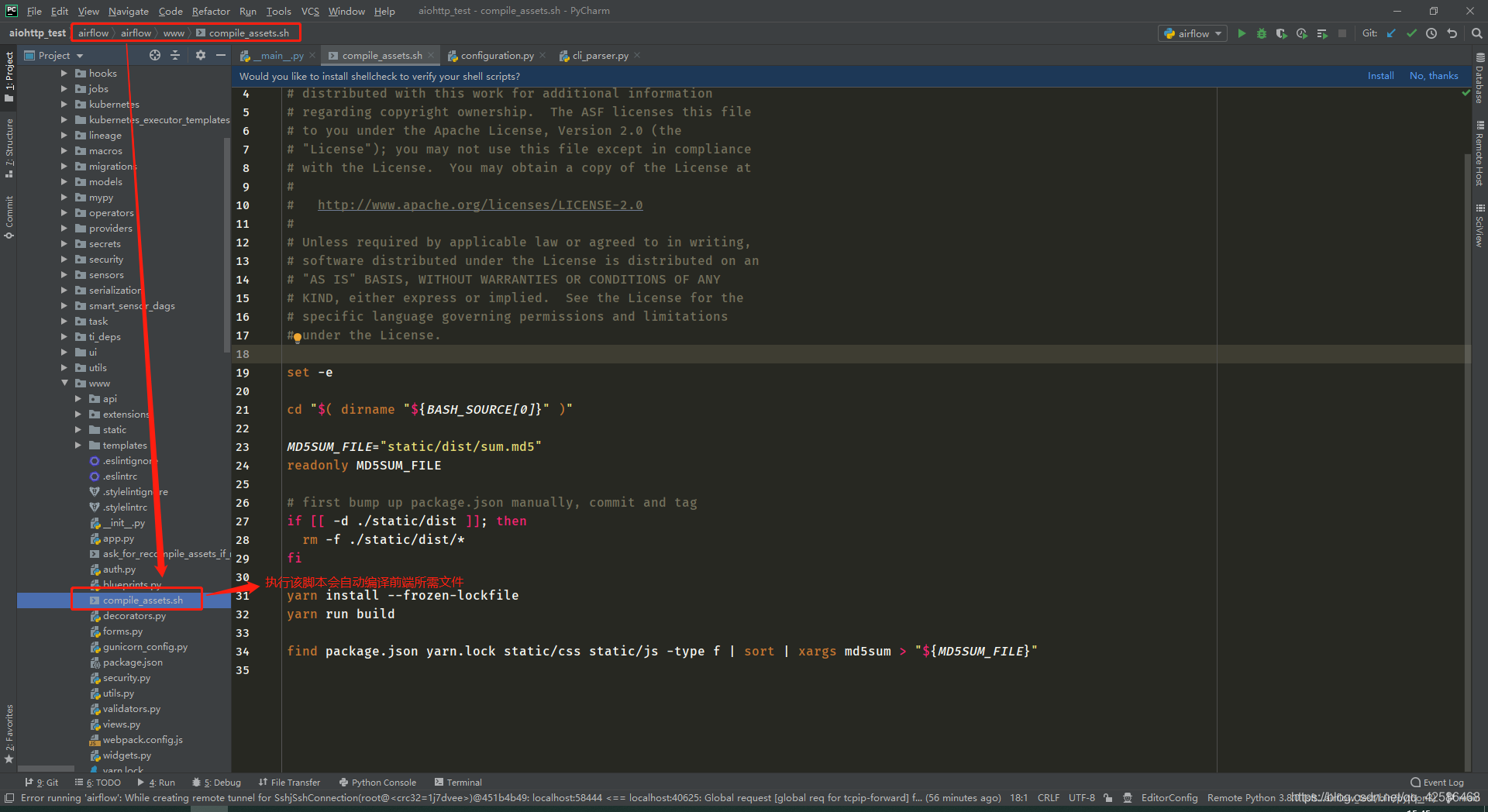1488x812 pixels.
Task: Toggle the file read-only lock icon
Action: (1108, 797)
